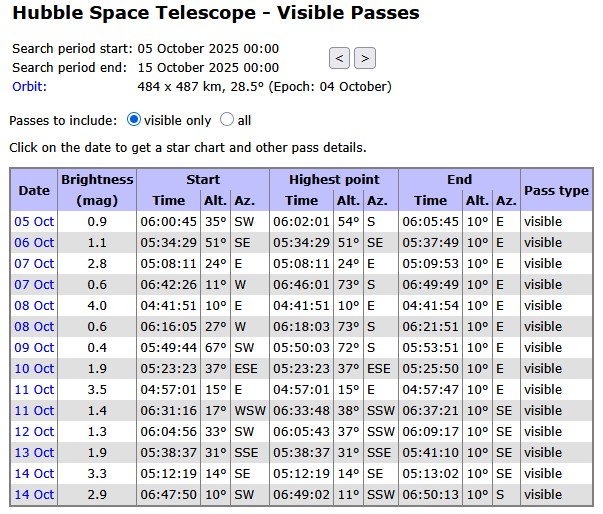Viewport: 603px width, 514px height.
Task: Open 07 Oct pass starting at 05:08:11
Action: coord(34,263)
